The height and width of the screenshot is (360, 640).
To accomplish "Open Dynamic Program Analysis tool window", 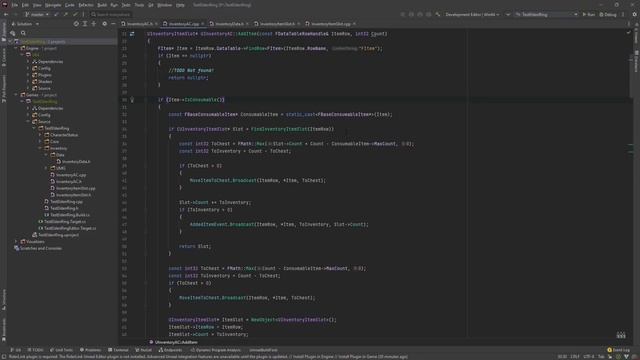I will [x=216, y=350].
